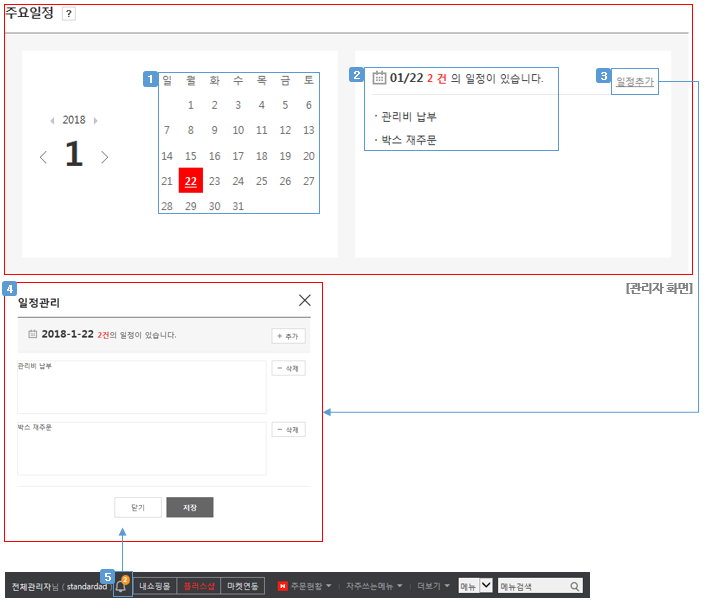The width and height of the screenshot is (705, 605).
Task: Open the 플러스샵 tab
Action: coord(199,586)
